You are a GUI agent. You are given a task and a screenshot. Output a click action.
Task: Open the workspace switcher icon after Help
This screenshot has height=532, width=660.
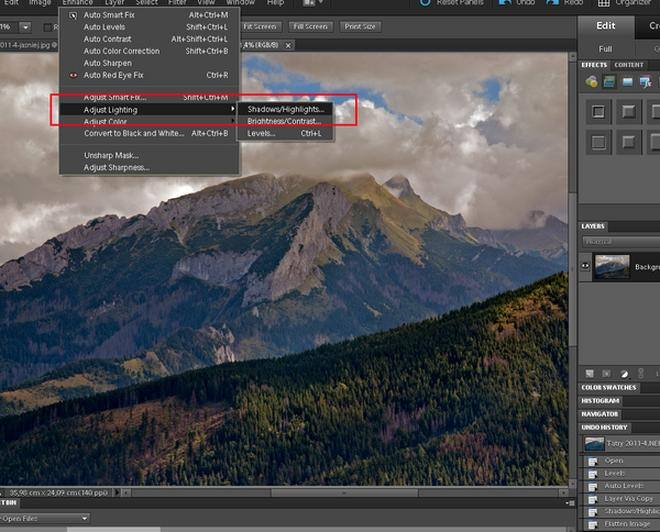coord(313,3)
